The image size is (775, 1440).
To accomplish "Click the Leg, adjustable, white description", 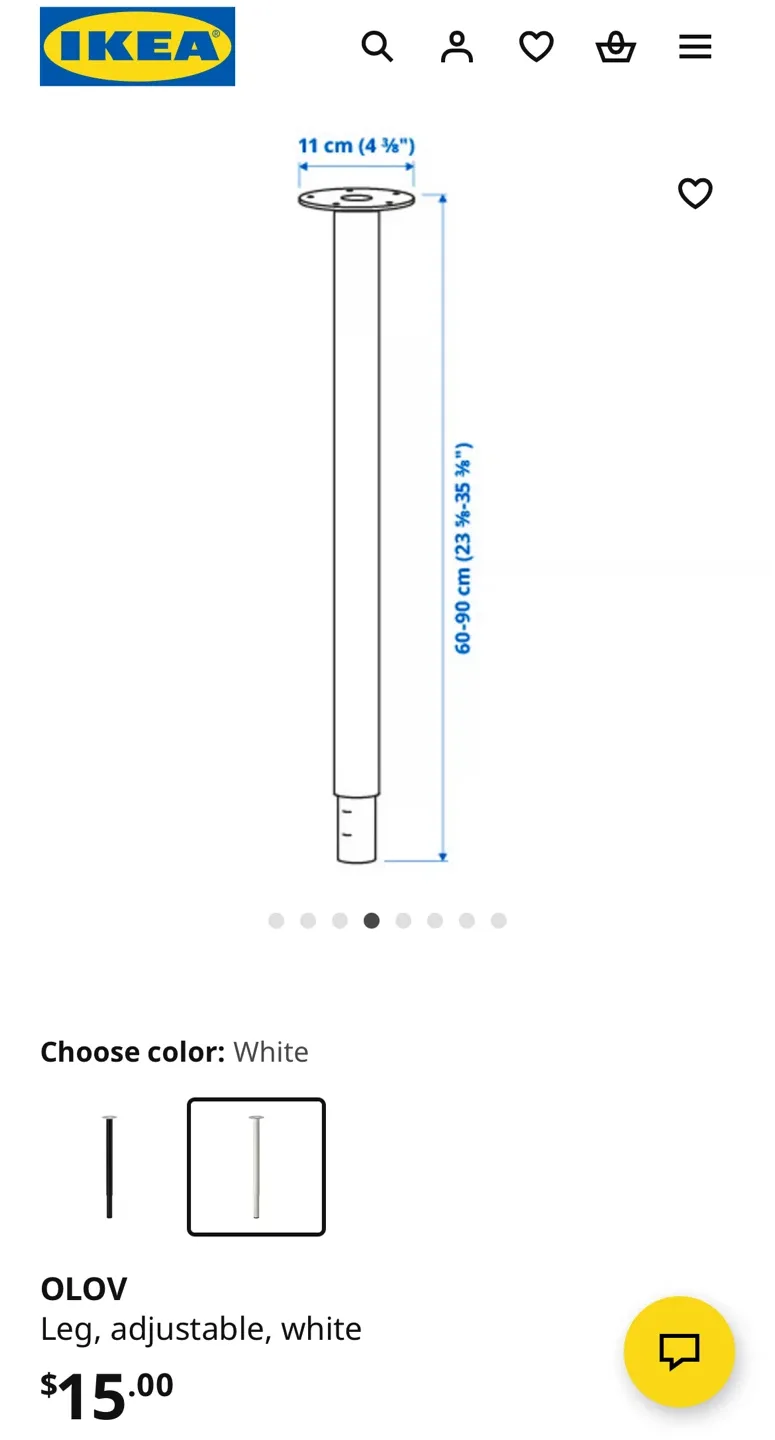I will point(200,1329).
